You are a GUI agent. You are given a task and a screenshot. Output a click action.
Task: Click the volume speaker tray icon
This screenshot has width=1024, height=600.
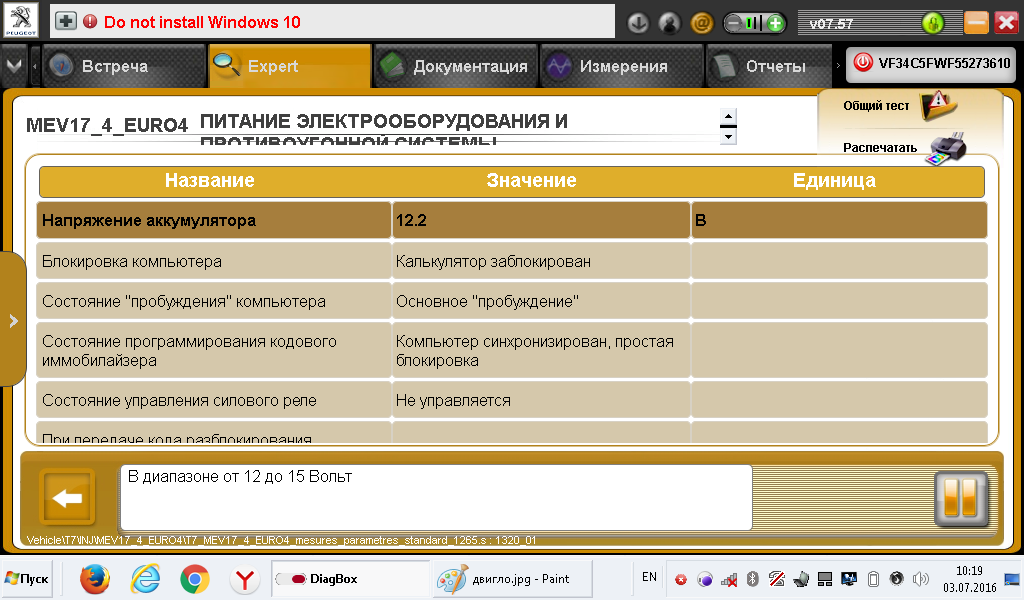[x=920, y=578]
